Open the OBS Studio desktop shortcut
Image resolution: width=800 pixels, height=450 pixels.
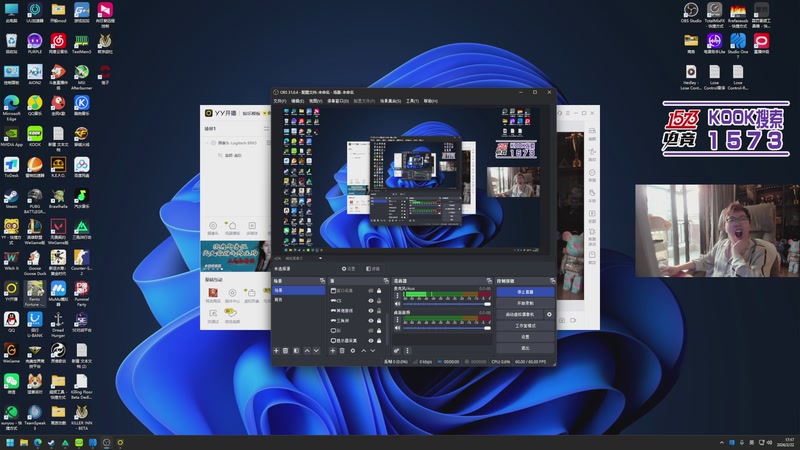click(691, 12)
